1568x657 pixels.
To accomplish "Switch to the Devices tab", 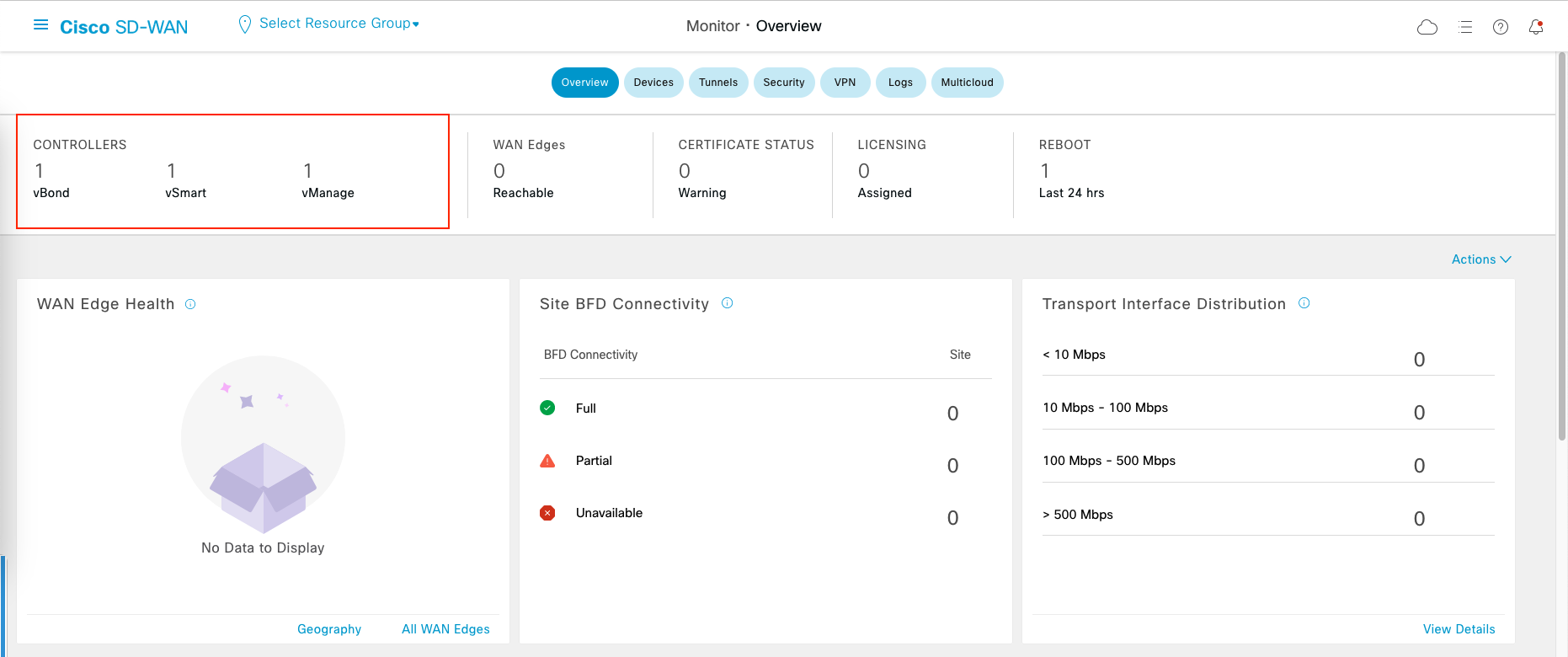I will 653,83.
